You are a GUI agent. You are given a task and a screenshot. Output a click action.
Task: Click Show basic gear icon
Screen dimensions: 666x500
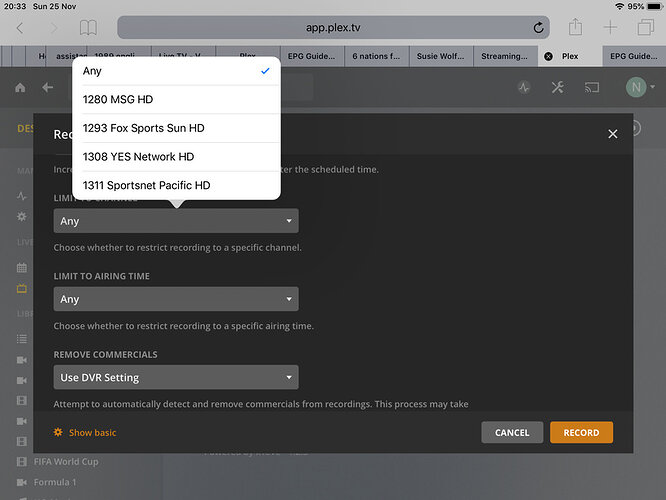tap(58, 432)
